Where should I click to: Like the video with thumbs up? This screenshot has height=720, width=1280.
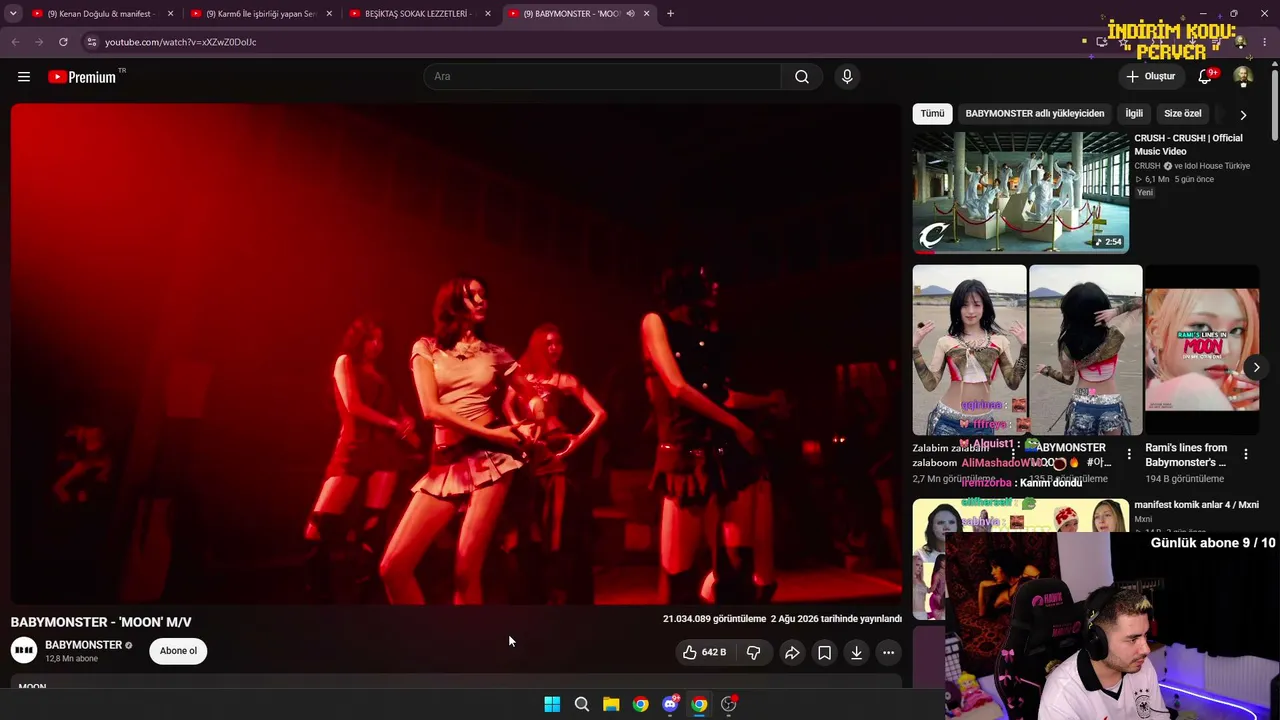click(x=705, y=653)
